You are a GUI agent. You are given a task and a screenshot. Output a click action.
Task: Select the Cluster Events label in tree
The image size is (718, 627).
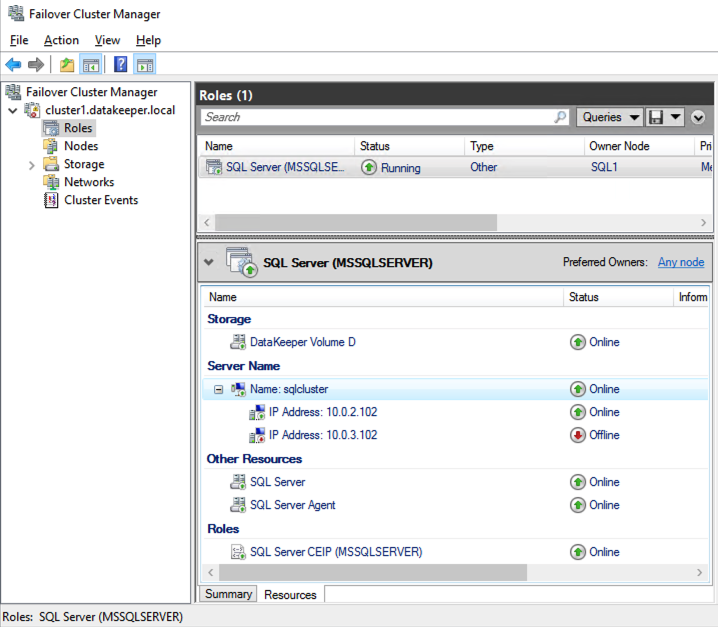[x=101, y=200]
